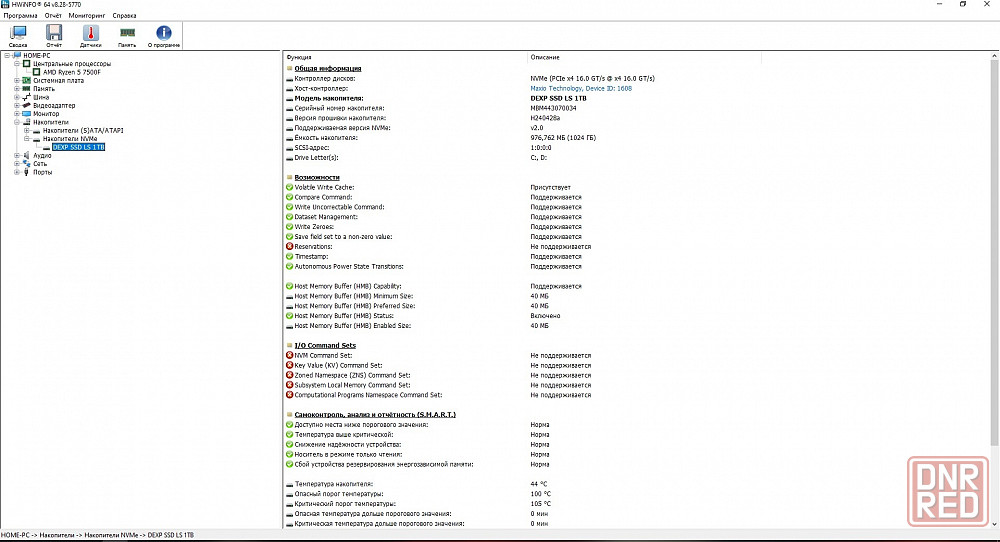Expand the Системная плата tree node
Viewport: 1000px width, 542px height.
(17, 80)
